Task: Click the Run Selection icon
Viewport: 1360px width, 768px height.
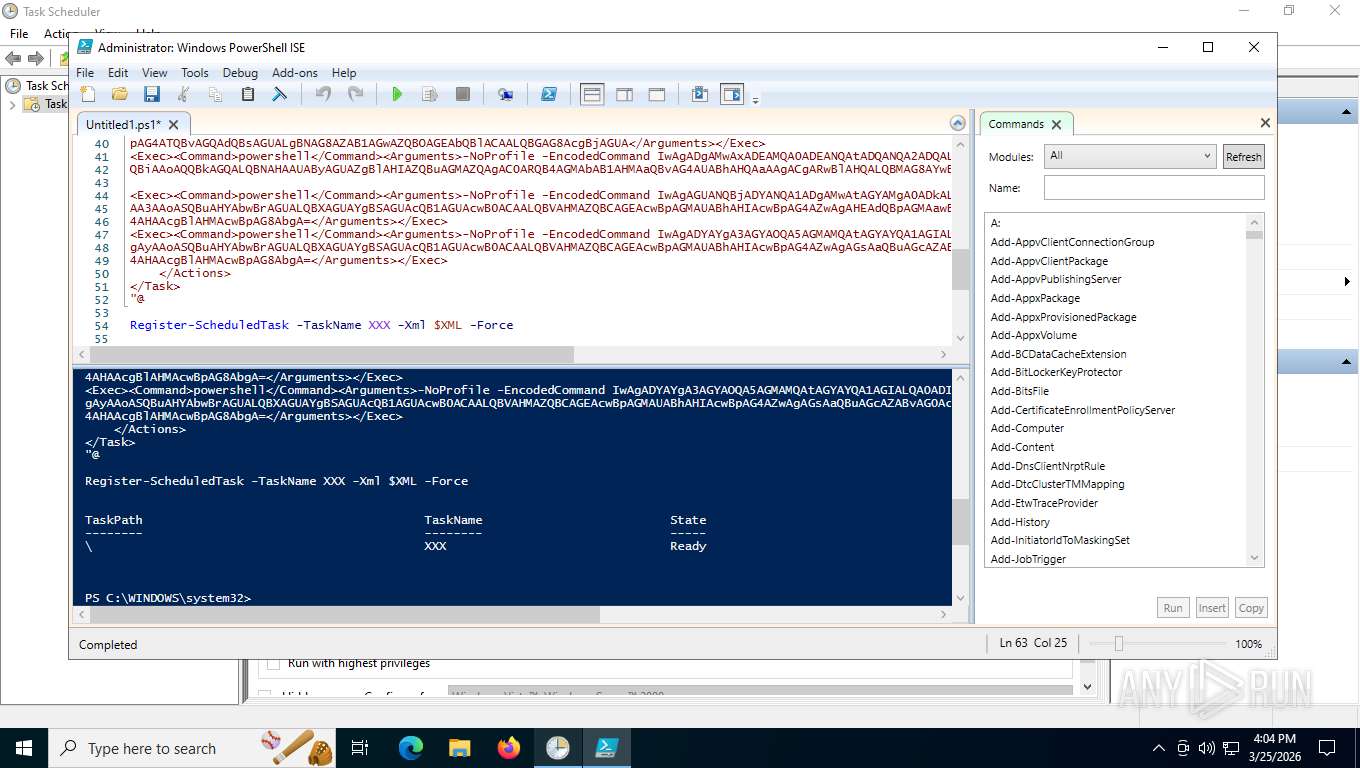Action: pos(430,94)
